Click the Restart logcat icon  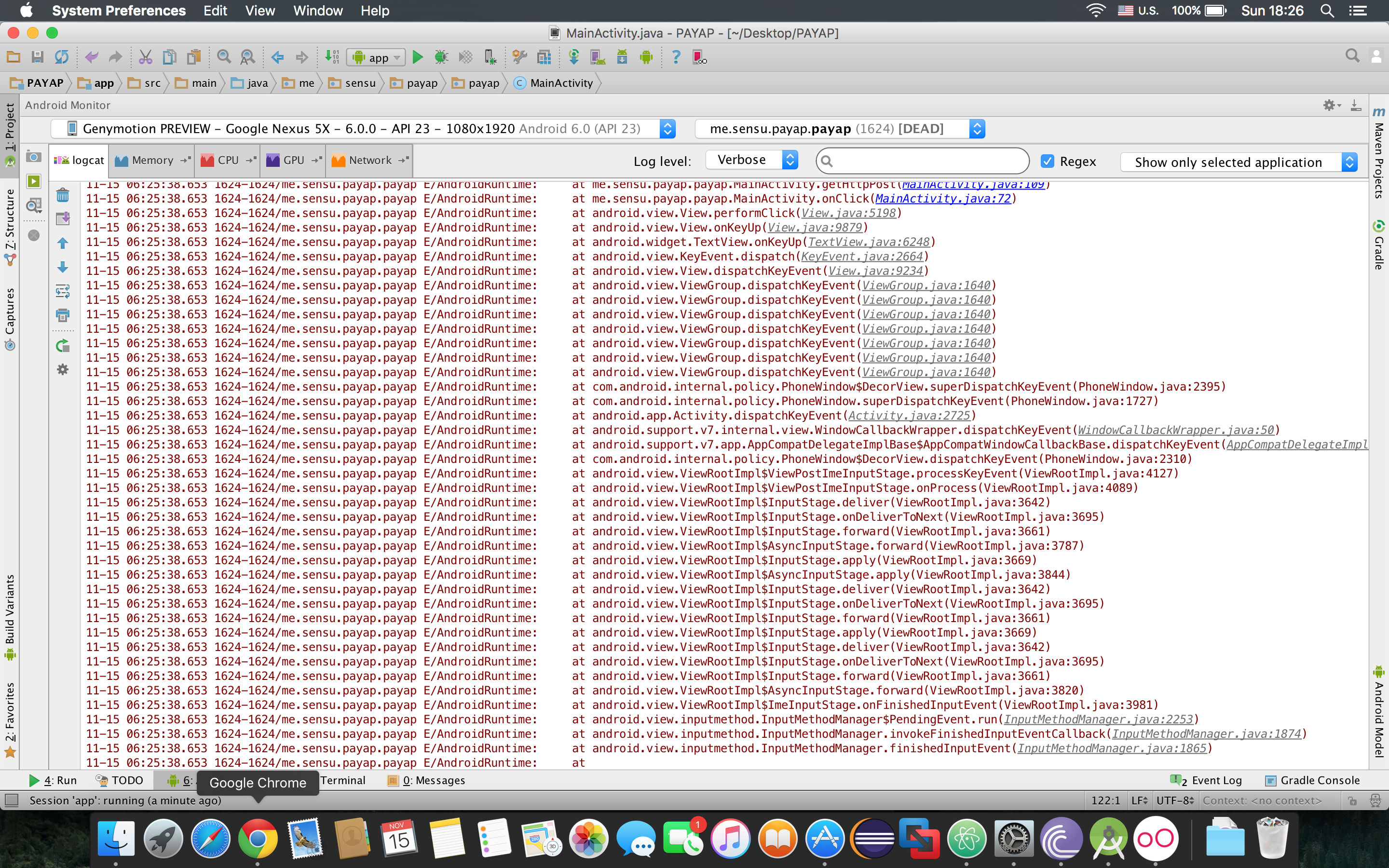tap(63, 346)
